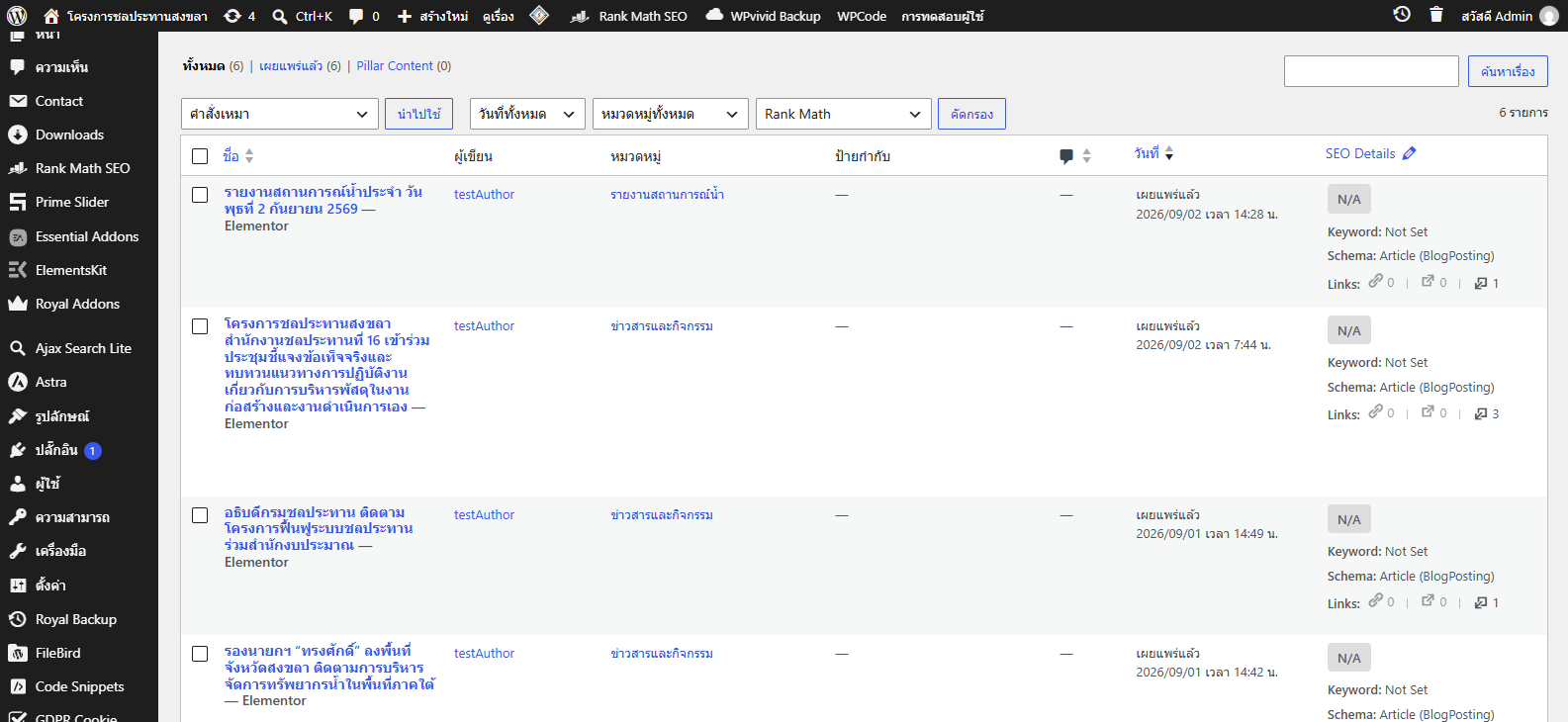Click the search posts input field
The width and height of the screenshot is (1568, 722).
(x=1371, y=71)
